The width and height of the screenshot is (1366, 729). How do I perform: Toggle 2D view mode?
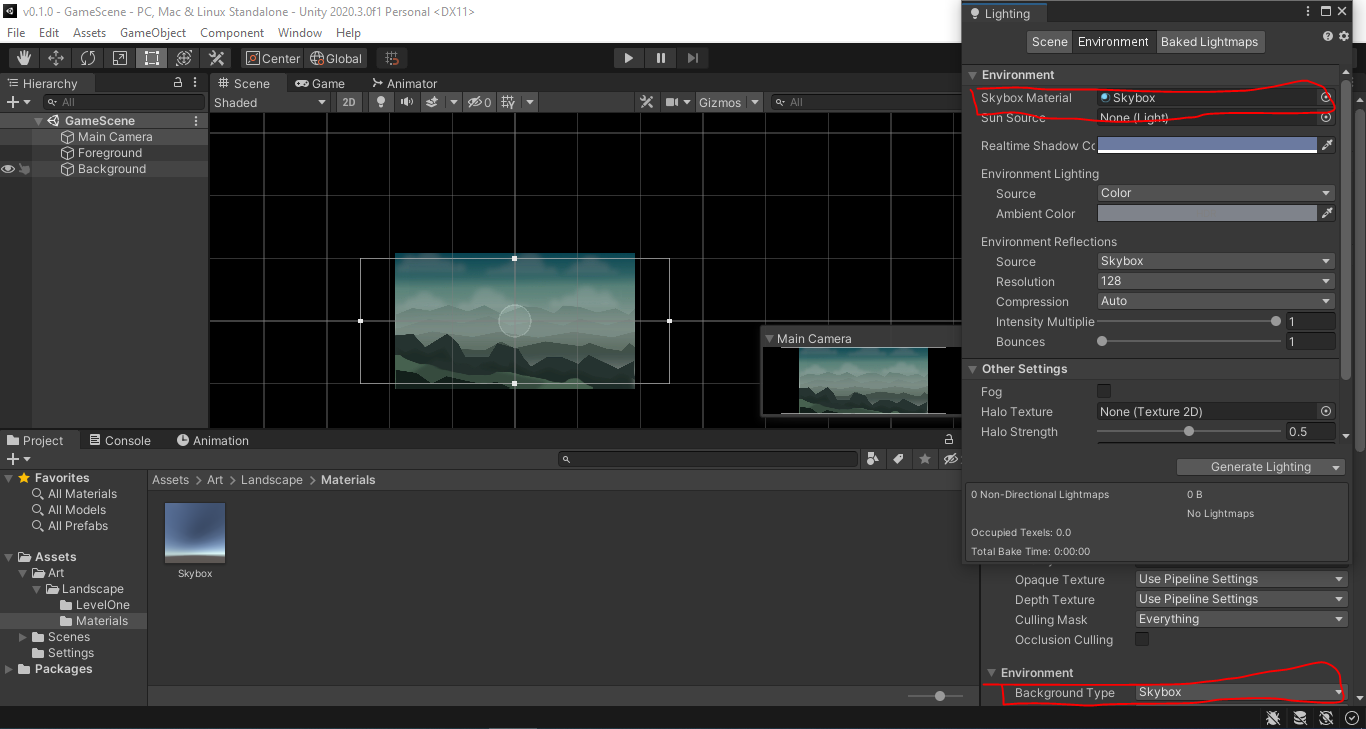click(x=348, y=102)
